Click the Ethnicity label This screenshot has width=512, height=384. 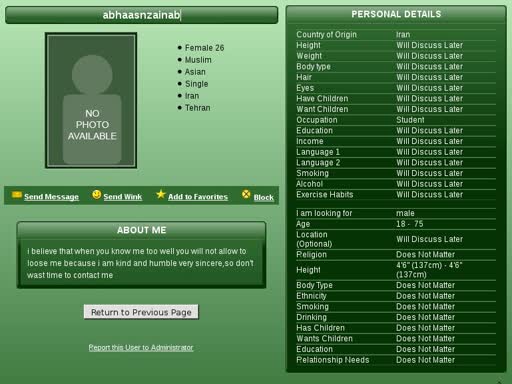pos(311,296)
